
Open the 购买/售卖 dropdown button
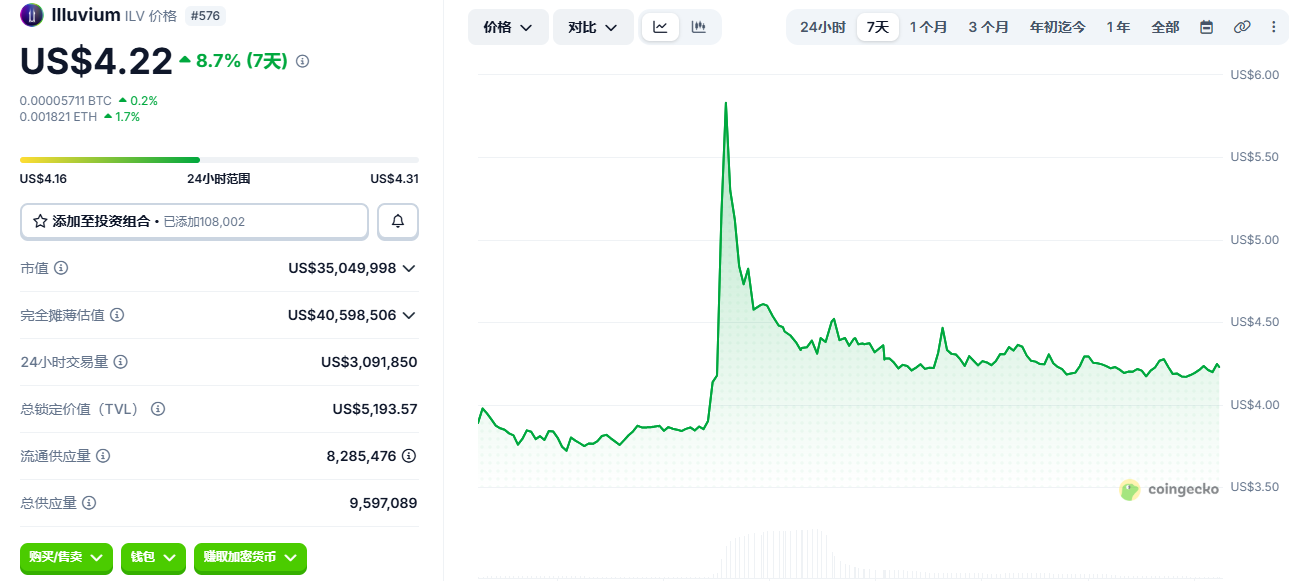(67, 557)
